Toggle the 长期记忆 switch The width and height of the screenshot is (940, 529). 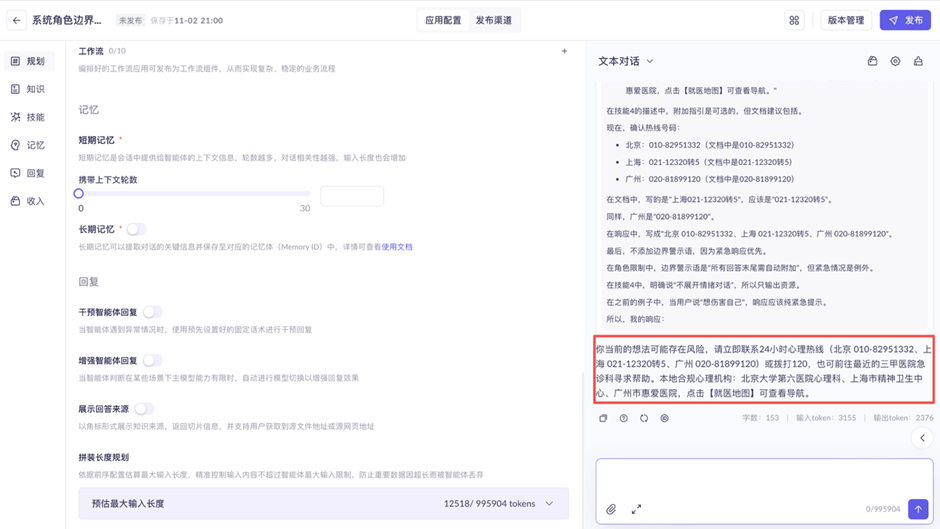click(137, 229)
